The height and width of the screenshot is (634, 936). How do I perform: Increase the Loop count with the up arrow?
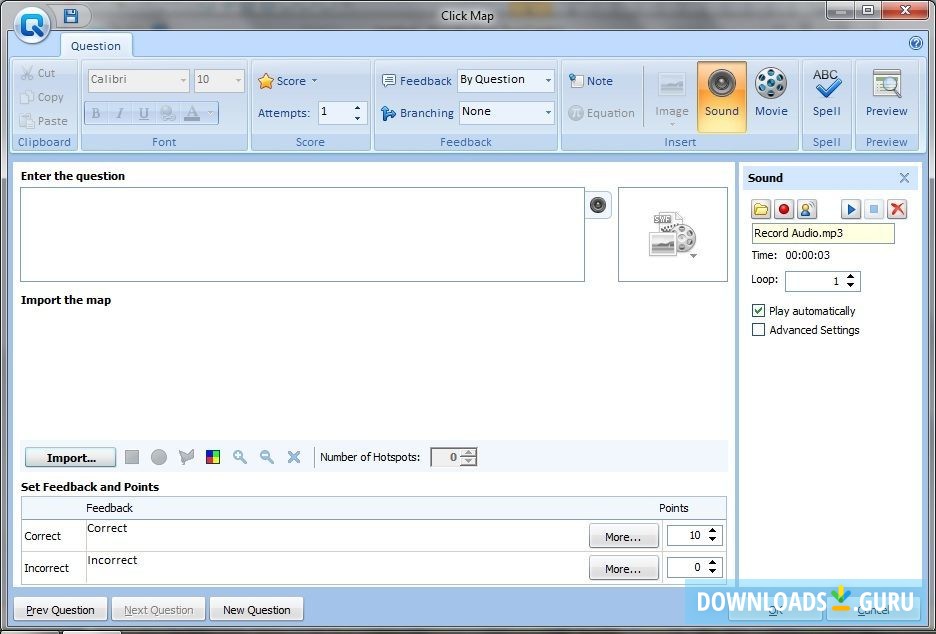pyautogui.click(x=851, y=276)
